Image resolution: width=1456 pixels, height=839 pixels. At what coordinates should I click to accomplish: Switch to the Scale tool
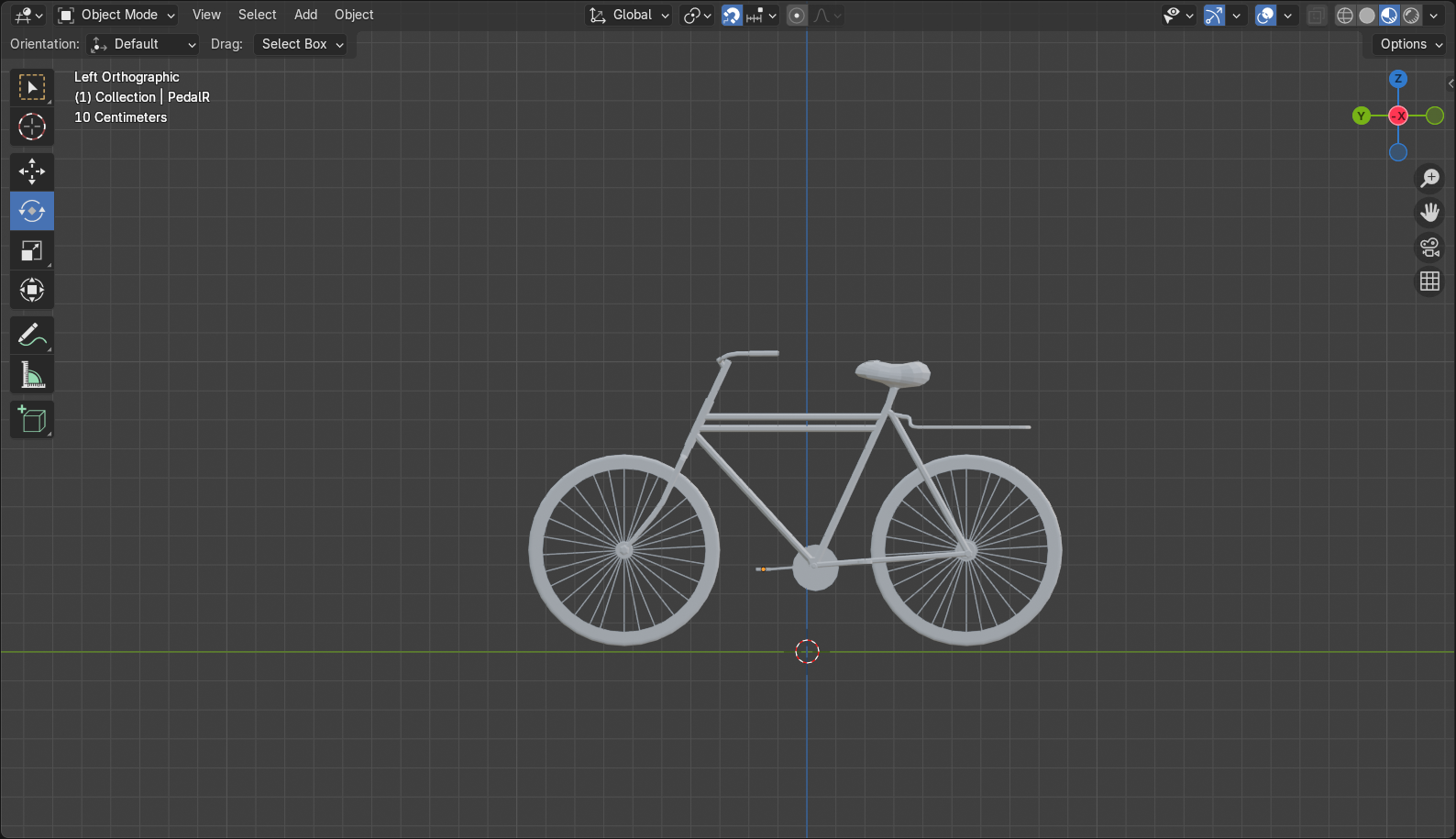[32, 250]
